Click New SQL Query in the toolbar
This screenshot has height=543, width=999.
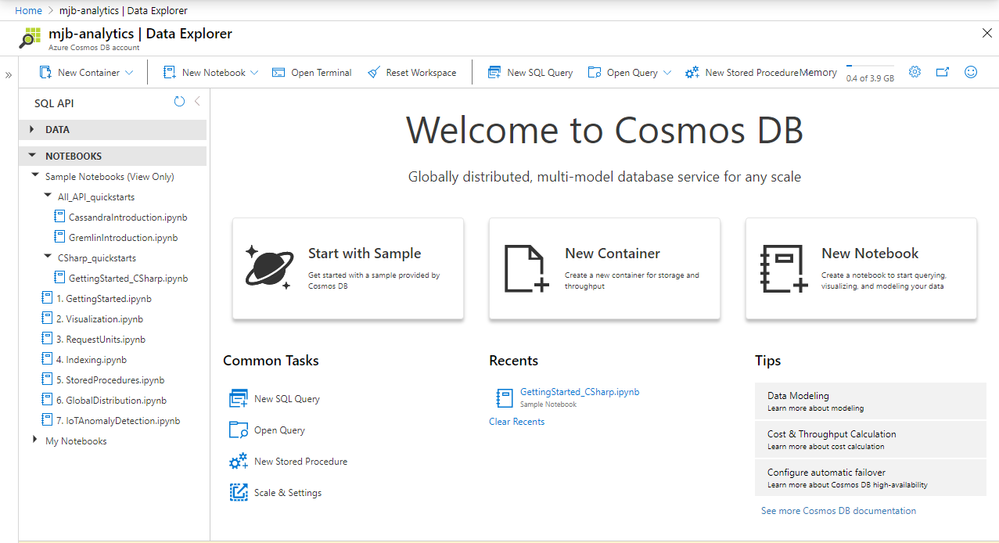click(x=530, y=73)
